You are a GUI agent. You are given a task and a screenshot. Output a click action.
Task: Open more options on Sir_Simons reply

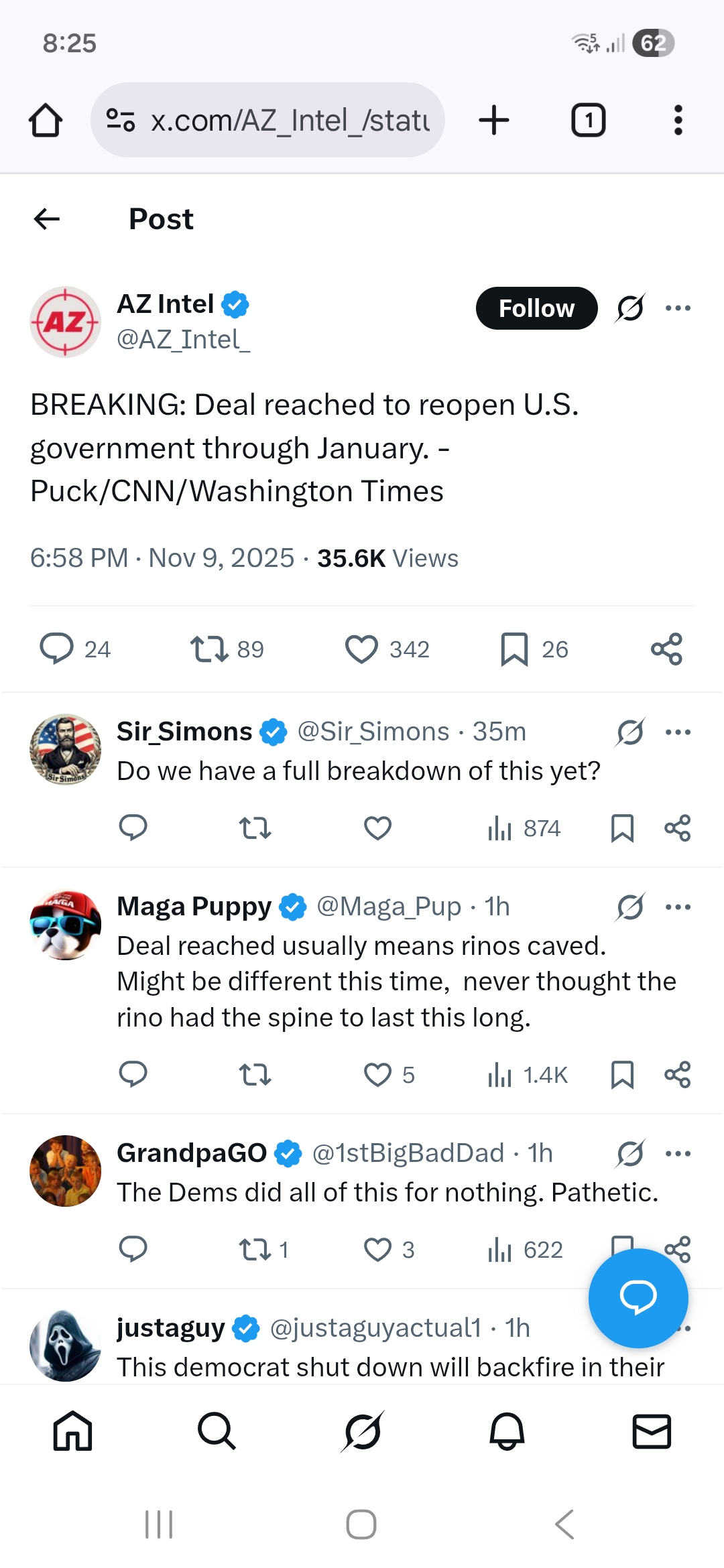click(x=678, y=732)
